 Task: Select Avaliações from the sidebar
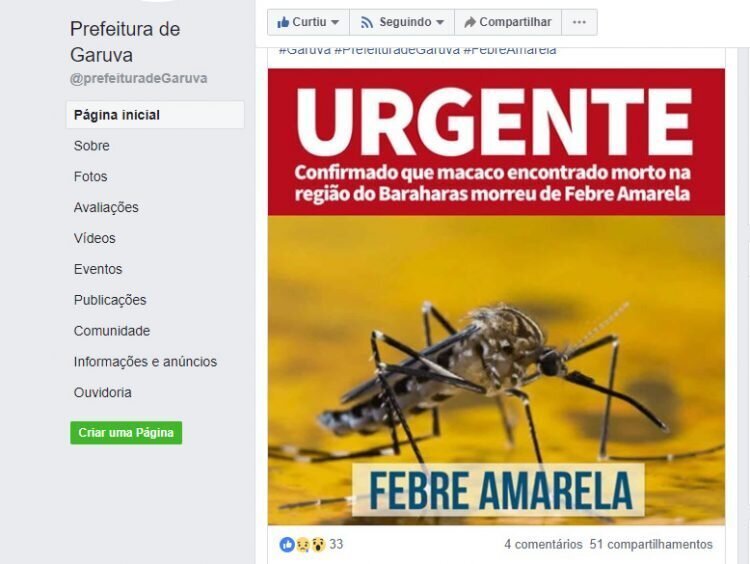click(x=106, y=207)
